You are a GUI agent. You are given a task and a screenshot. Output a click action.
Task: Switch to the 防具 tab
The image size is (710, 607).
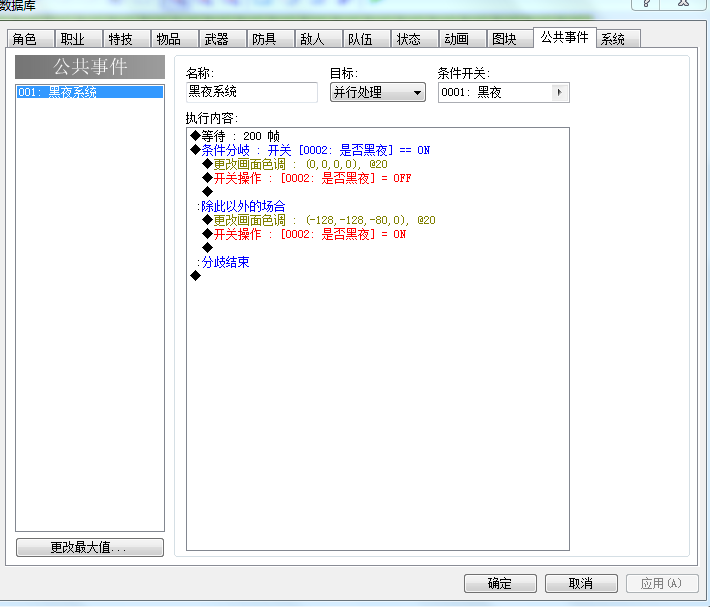click(270, 39)
